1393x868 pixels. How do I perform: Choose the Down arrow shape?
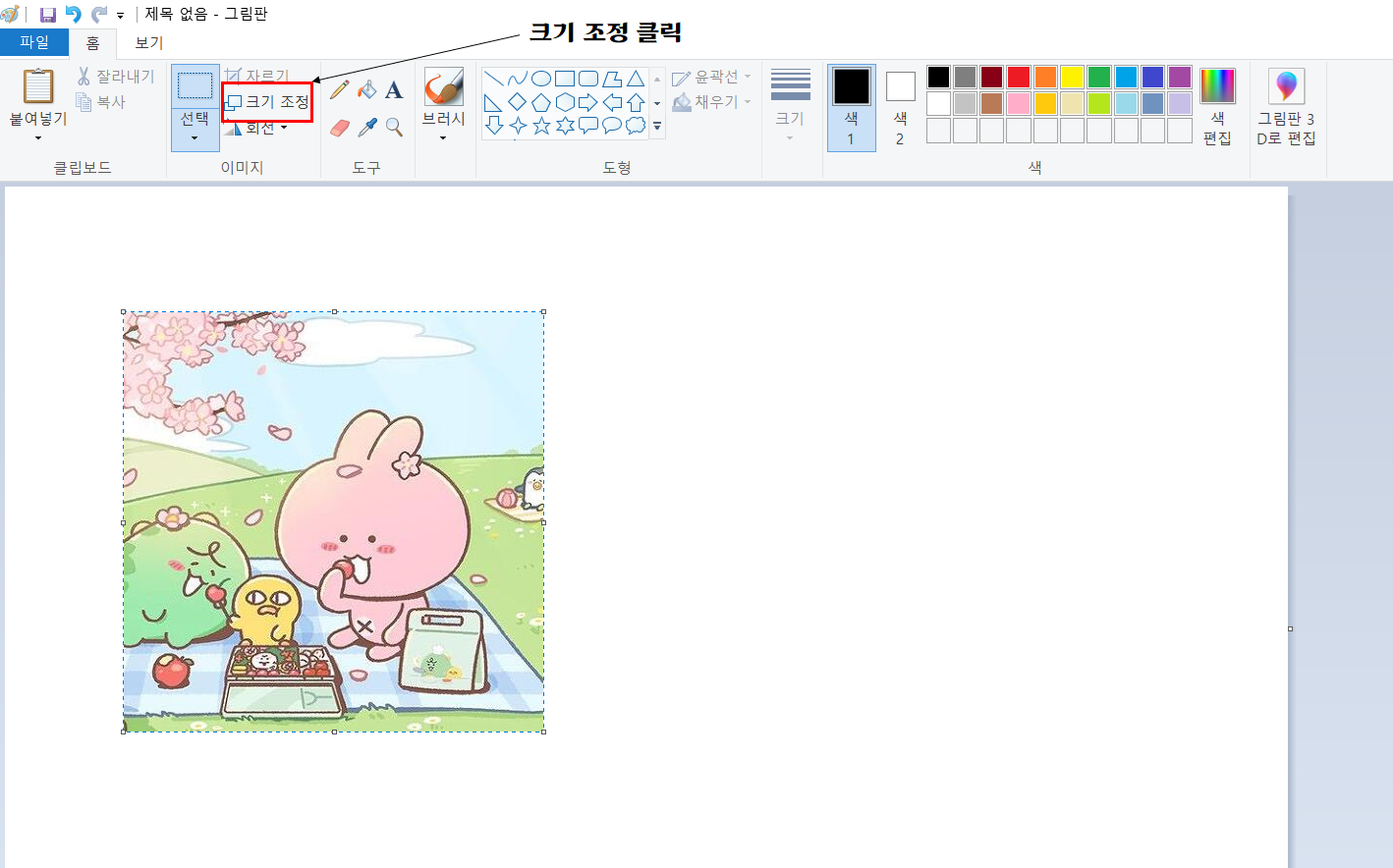click(x=494, y=125)
